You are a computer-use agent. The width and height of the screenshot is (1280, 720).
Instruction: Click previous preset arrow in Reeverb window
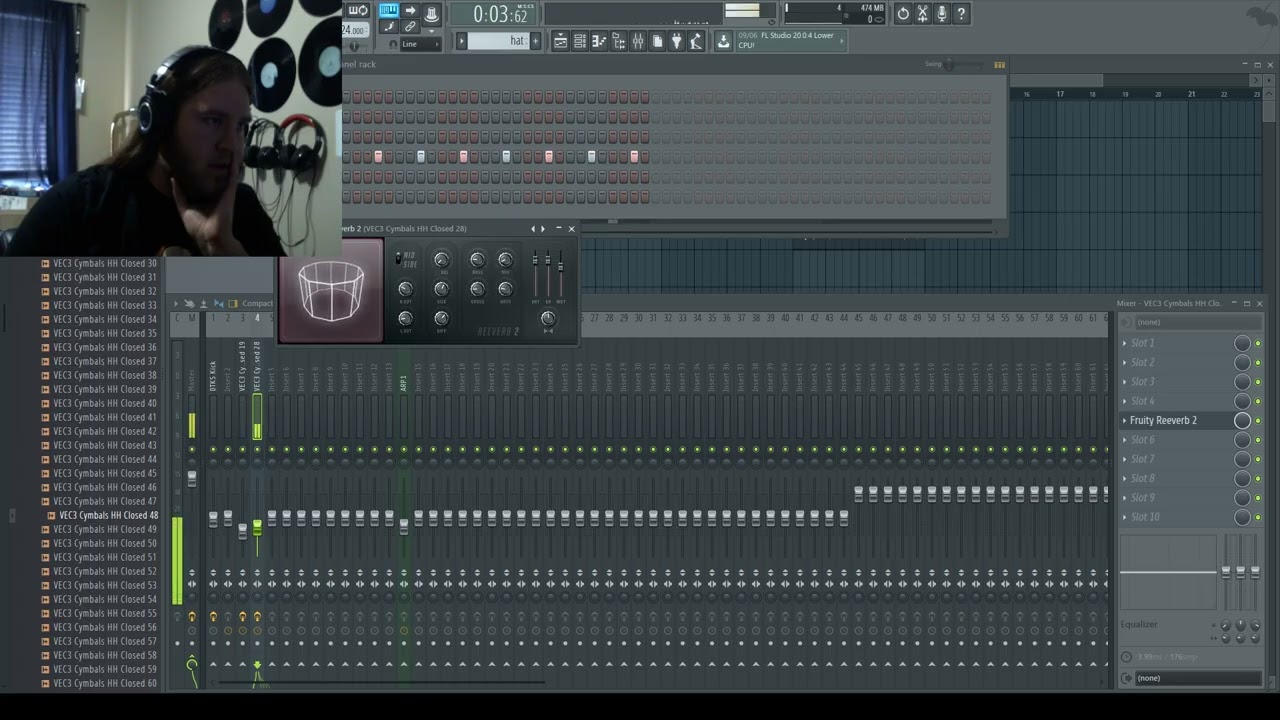pos(533,229)
